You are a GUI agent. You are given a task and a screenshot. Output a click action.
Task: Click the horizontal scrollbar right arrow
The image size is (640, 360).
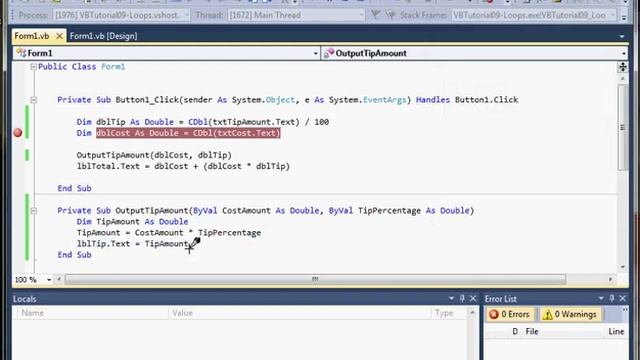click(x=611, y=279)
